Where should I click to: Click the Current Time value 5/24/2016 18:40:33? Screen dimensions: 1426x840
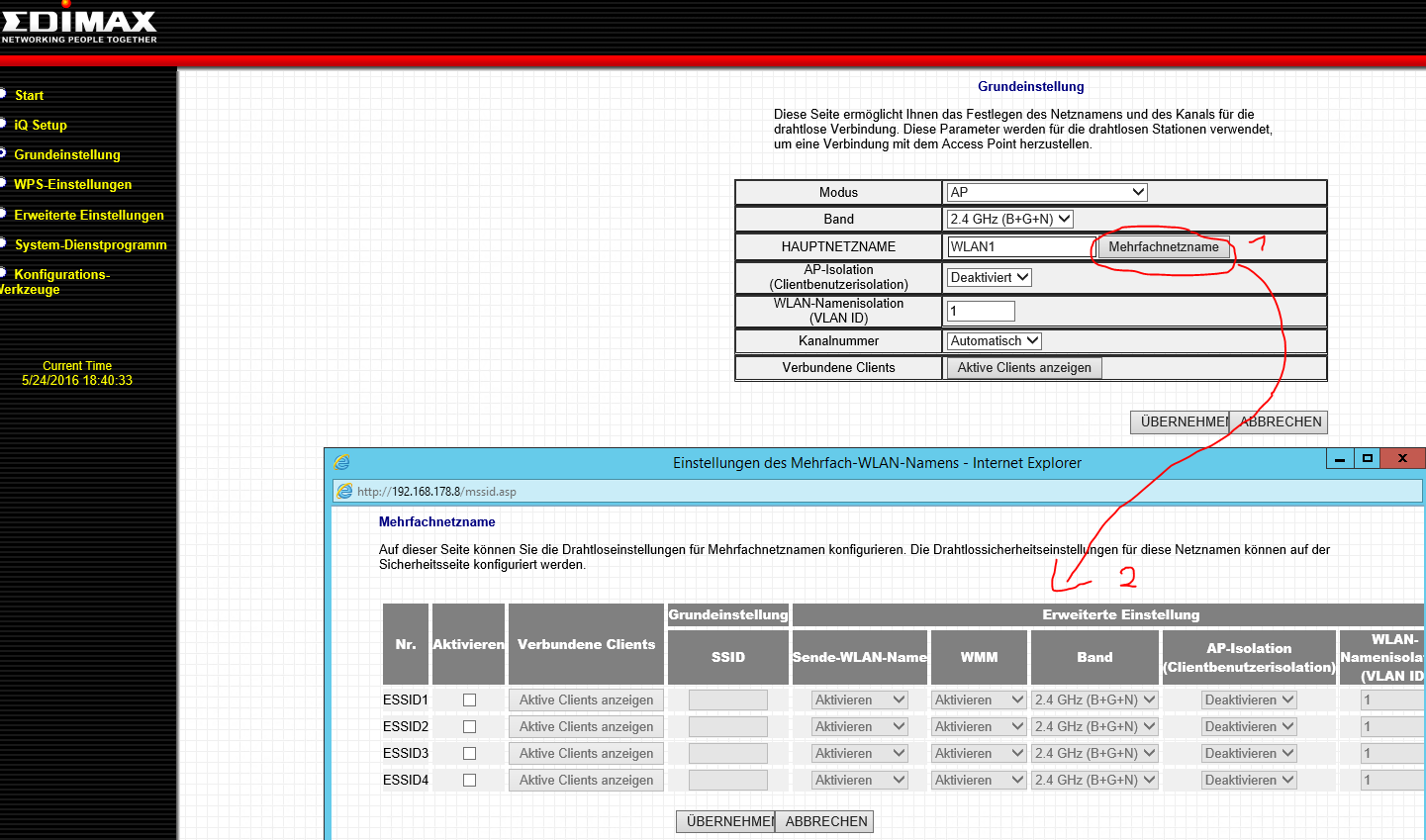[77, 380]
